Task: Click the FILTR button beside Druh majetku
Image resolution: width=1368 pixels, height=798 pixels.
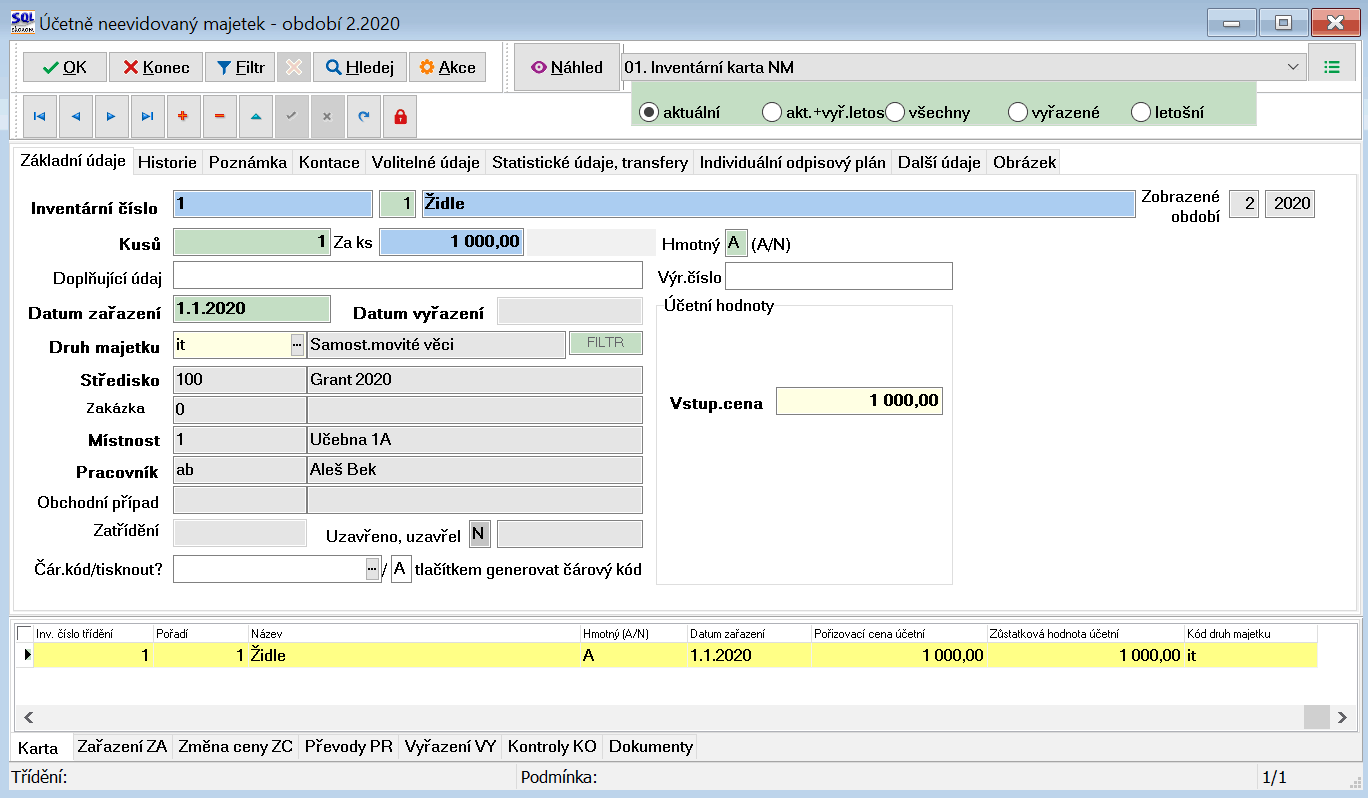Action: (606, 343)
